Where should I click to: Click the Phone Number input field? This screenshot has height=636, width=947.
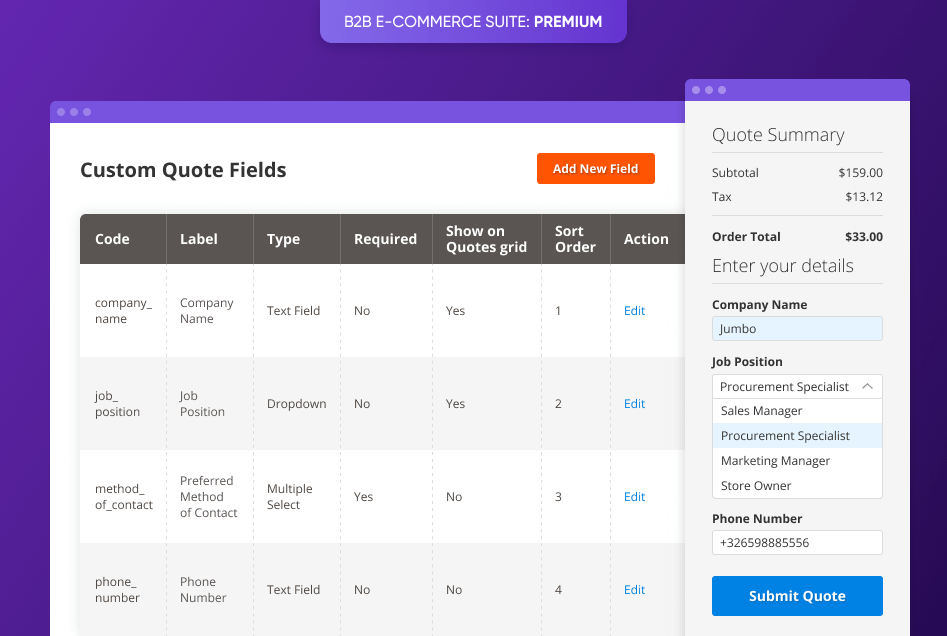[x=796, y=542]
